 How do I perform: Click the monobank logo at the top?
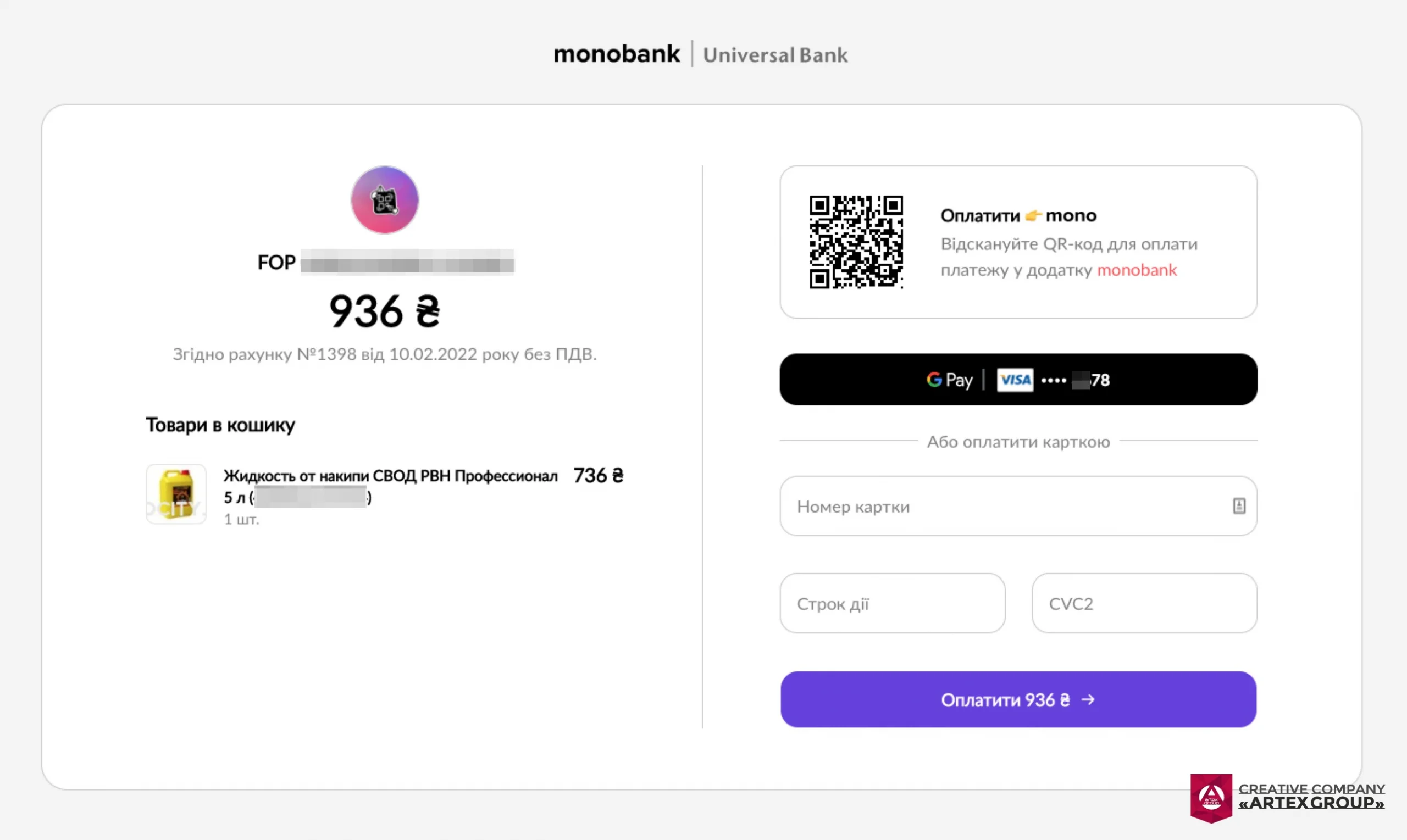click(617, 54)
